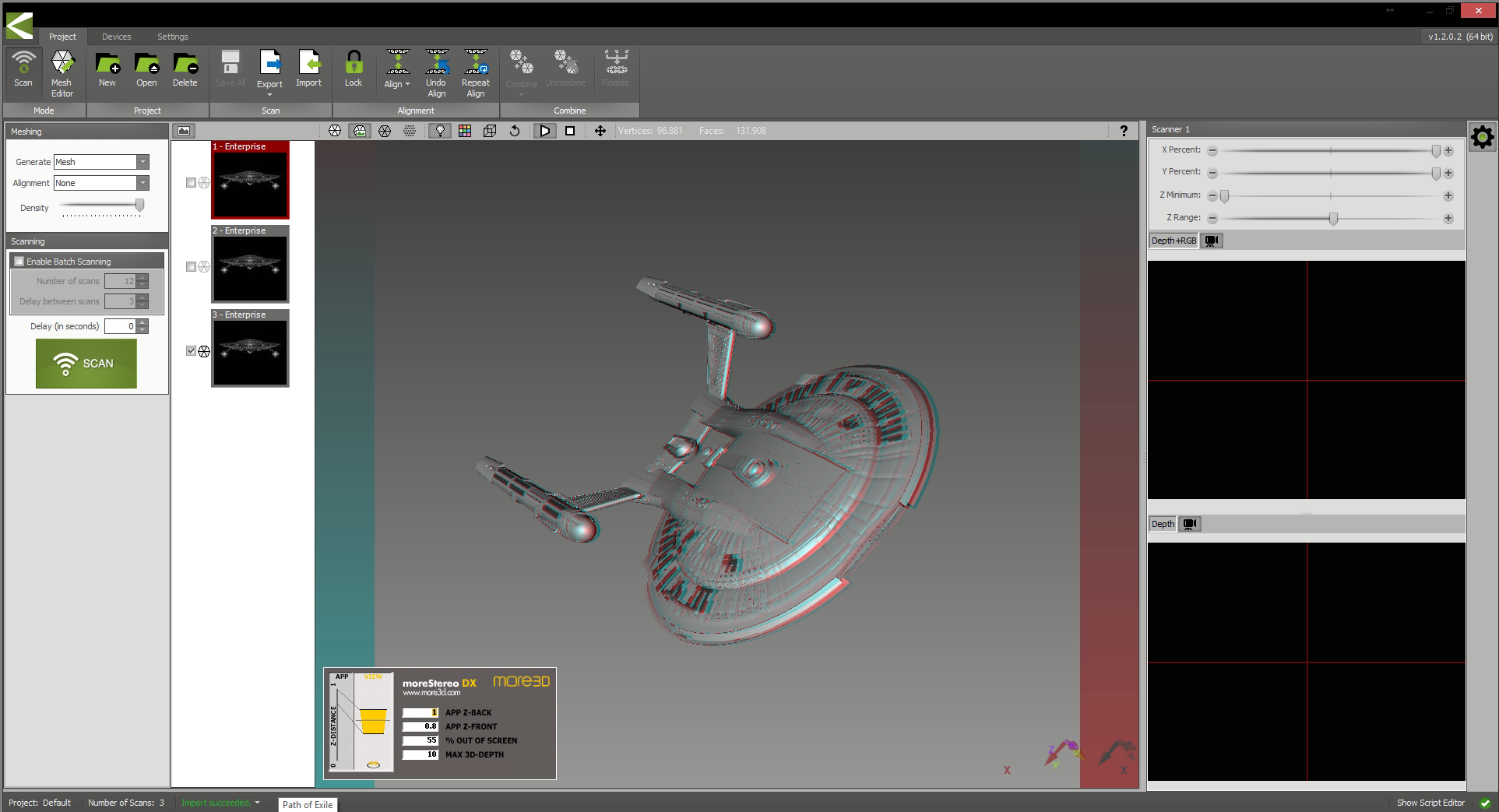
Task: Increase Z Minimum with plus button
Action: [x=1448, y=196]
